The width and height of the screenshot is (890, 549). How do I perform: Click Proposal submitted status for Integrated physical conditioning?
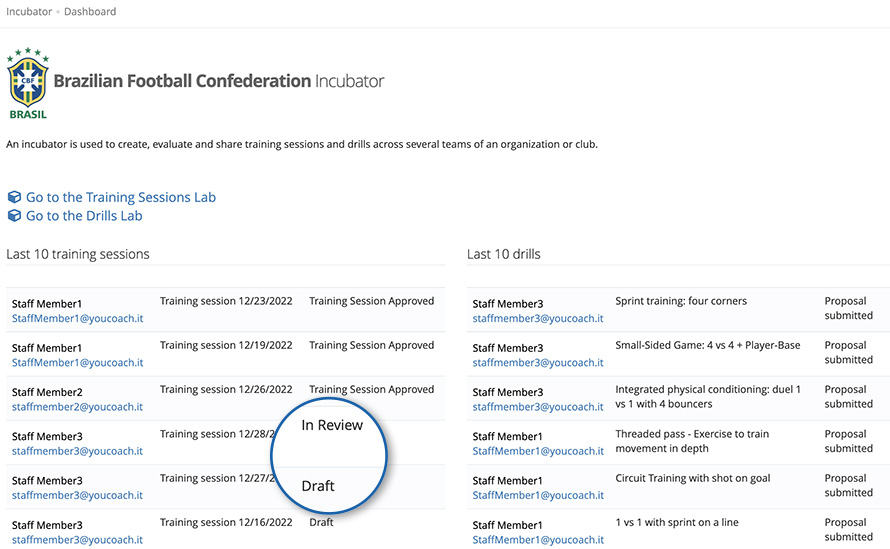click(x=849, y=397)
